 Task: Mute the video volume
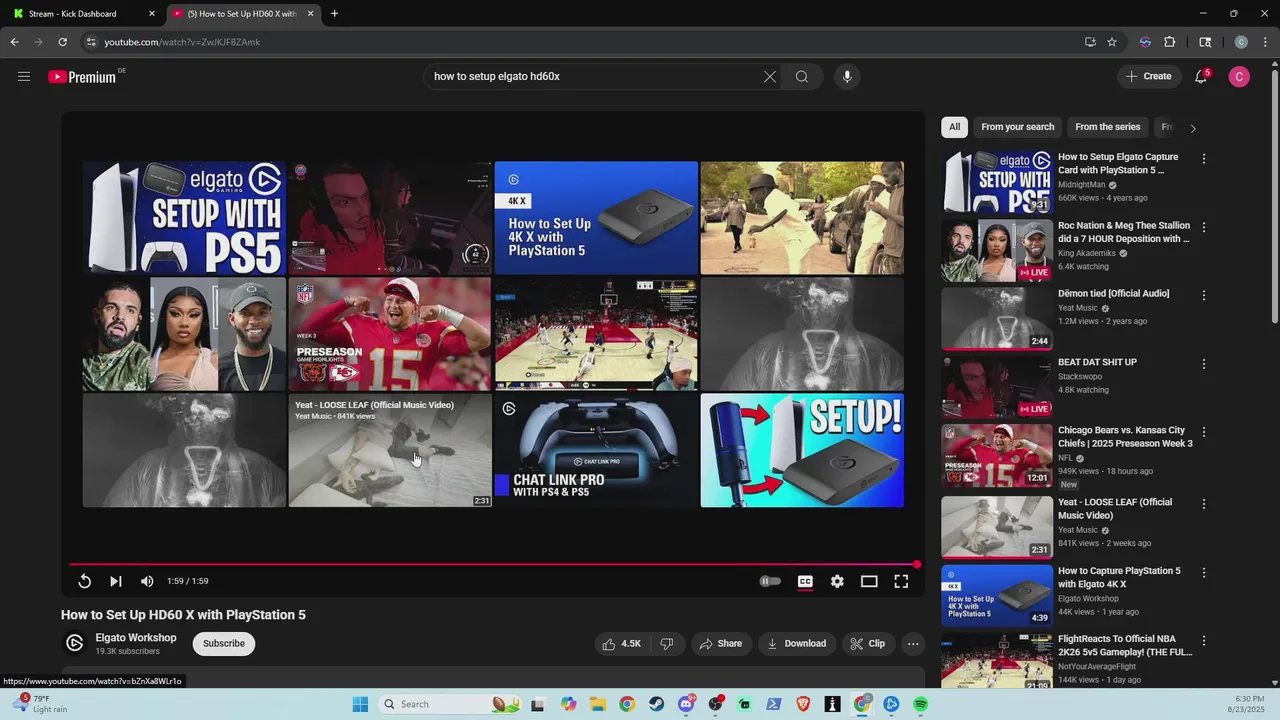coord(147,581)
